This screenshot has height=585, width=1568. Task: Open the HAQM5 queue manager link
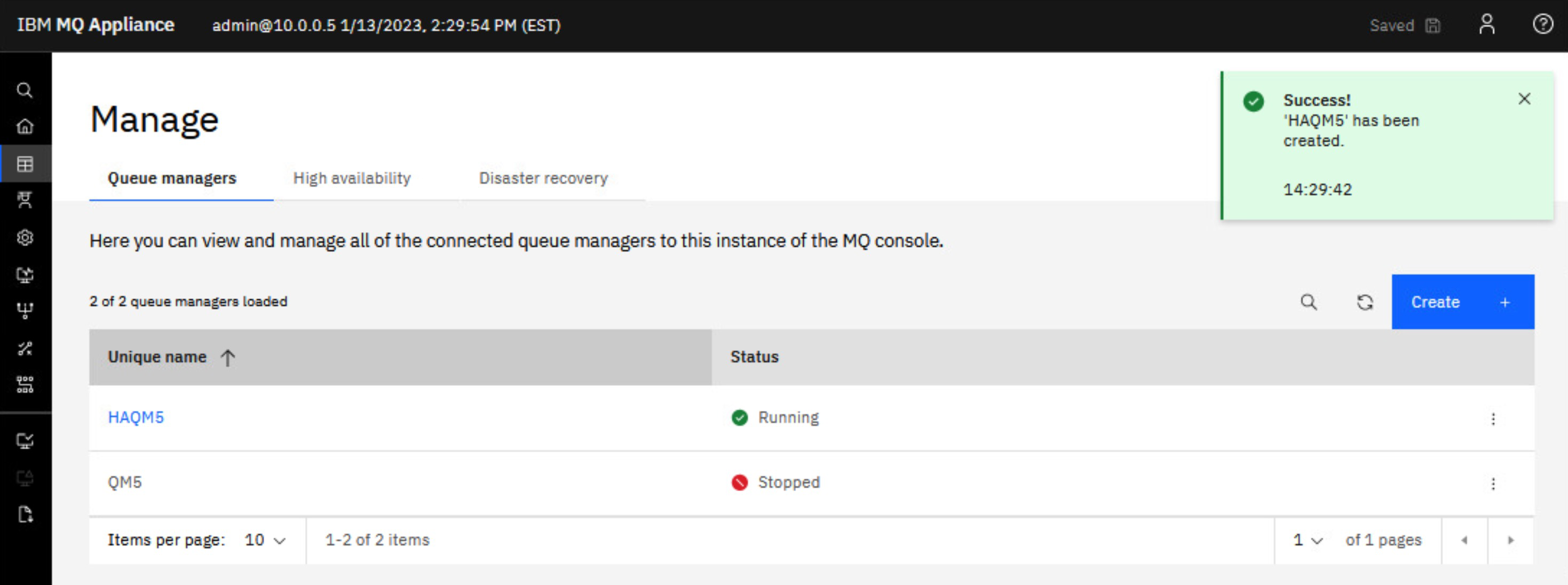[x=136, y=417]
